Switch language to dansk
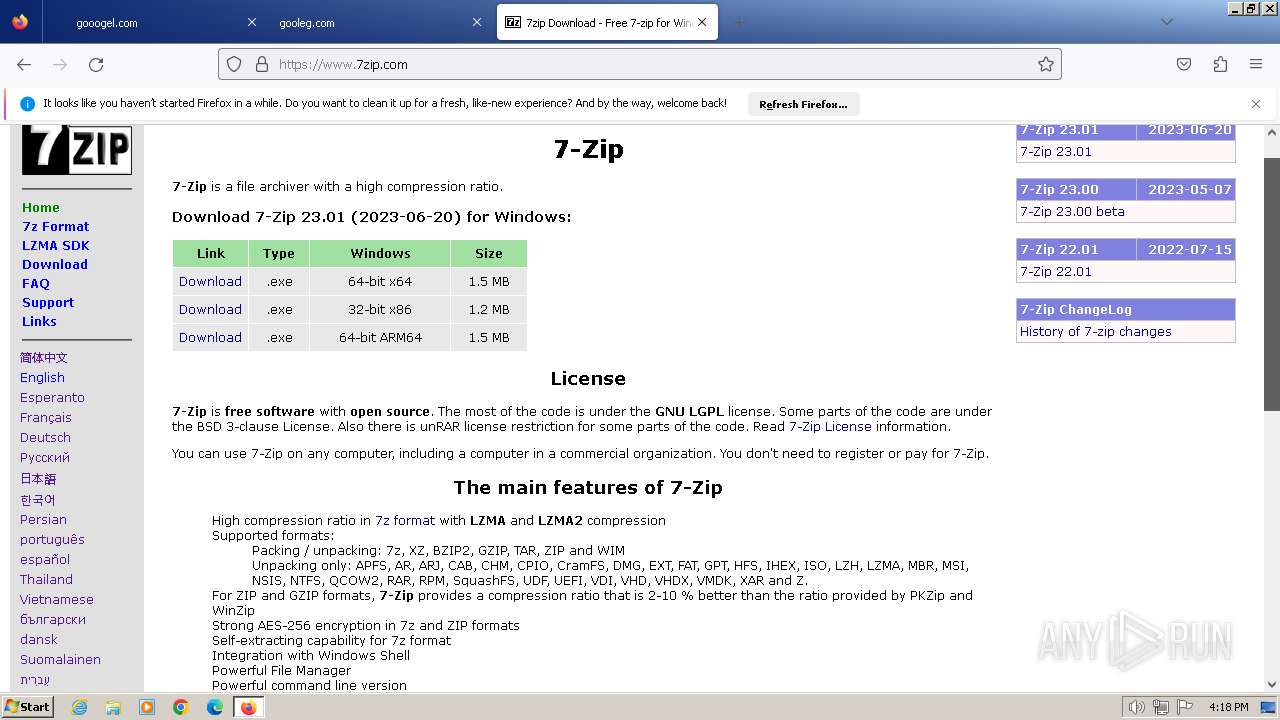Image resolution: width=1280 pixels, height=720 pixels. [x=39, y=640]
